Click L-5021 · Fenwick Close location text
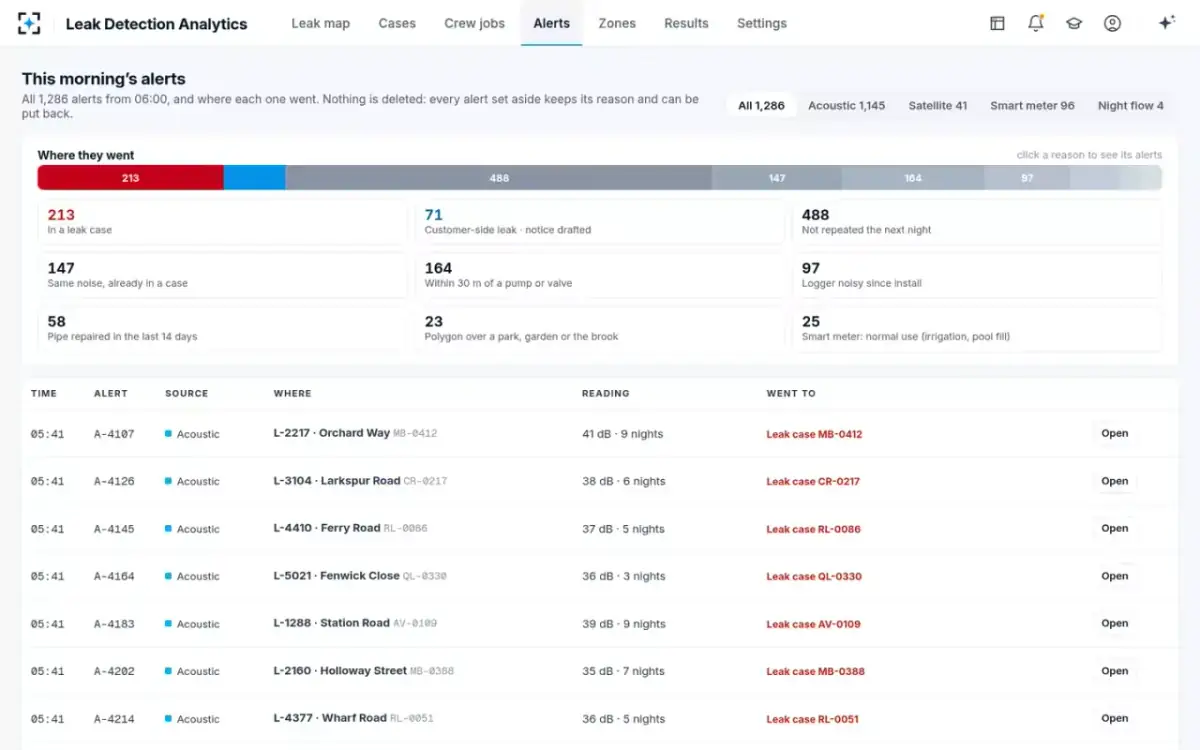 (x=336, y=576)
